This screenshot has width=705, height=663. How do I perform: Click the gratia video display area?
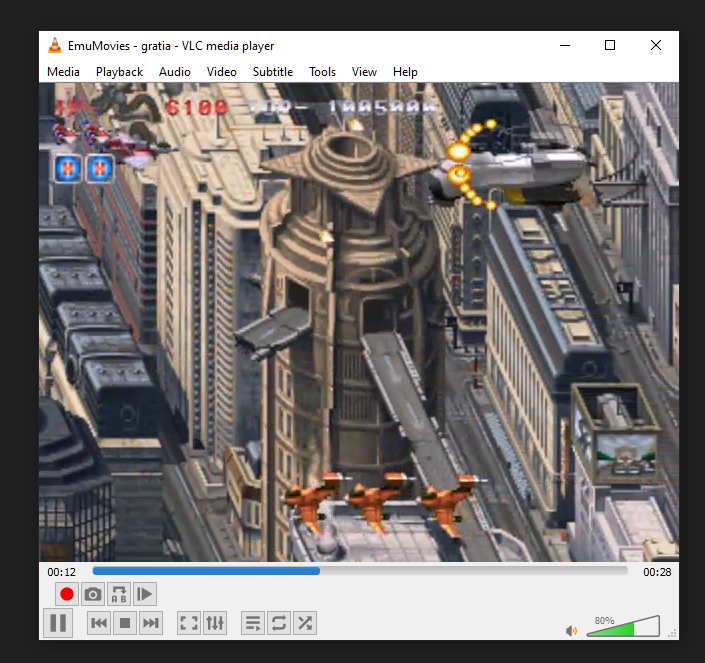pos(359,322)
